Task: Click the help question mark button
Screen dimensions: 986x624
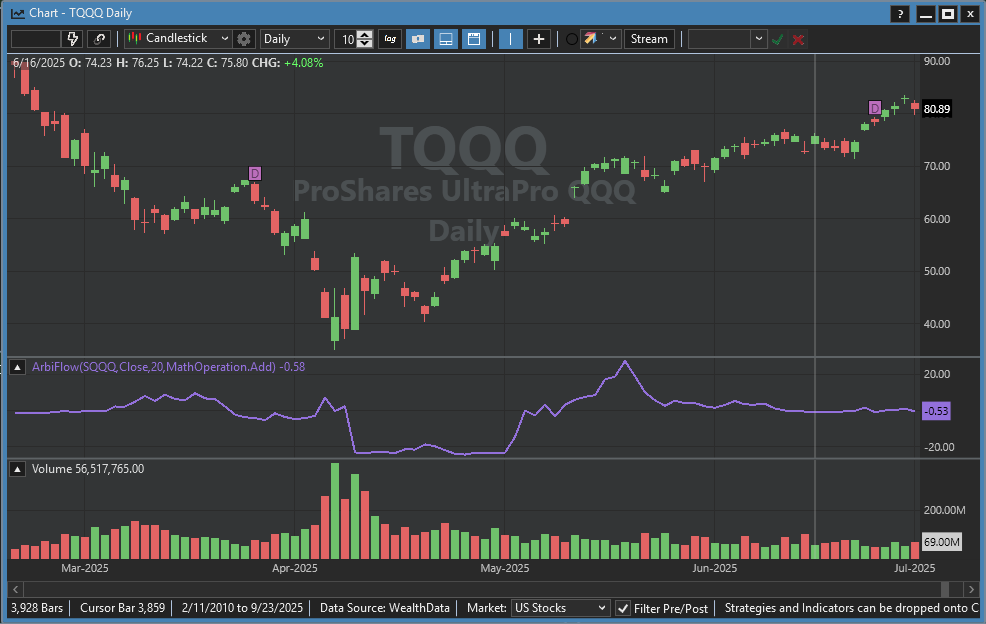Action: pyautogui.click(x=901, y=14)
